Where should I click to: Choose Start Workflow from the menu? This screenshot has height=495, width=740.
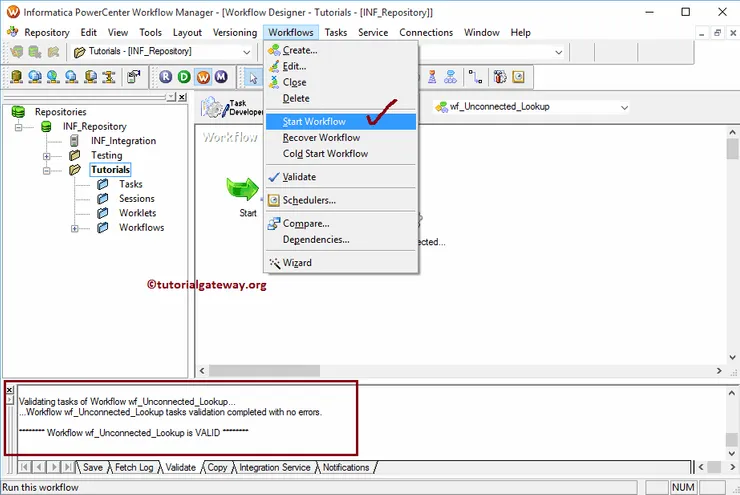pyautogui.click(x=341, y=122)
